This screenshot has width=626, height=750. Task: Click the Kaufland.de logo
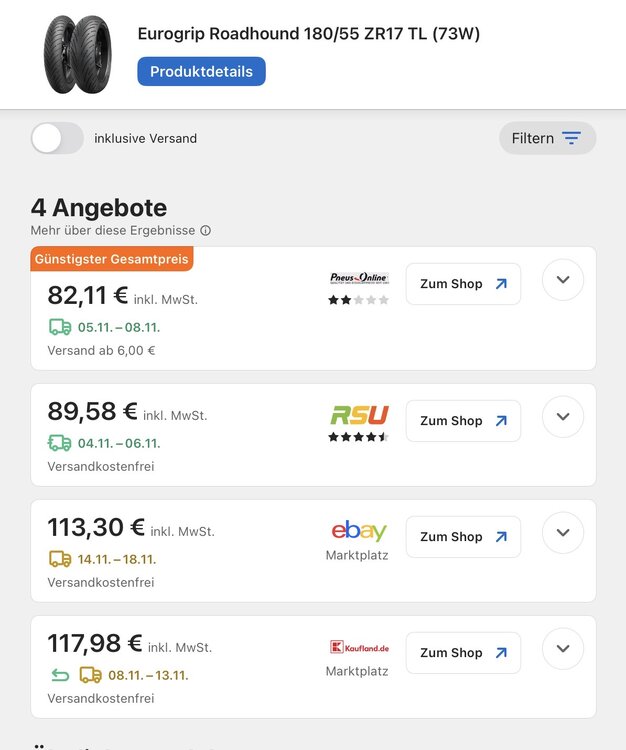pyautogui.click(x=358, y=647)
